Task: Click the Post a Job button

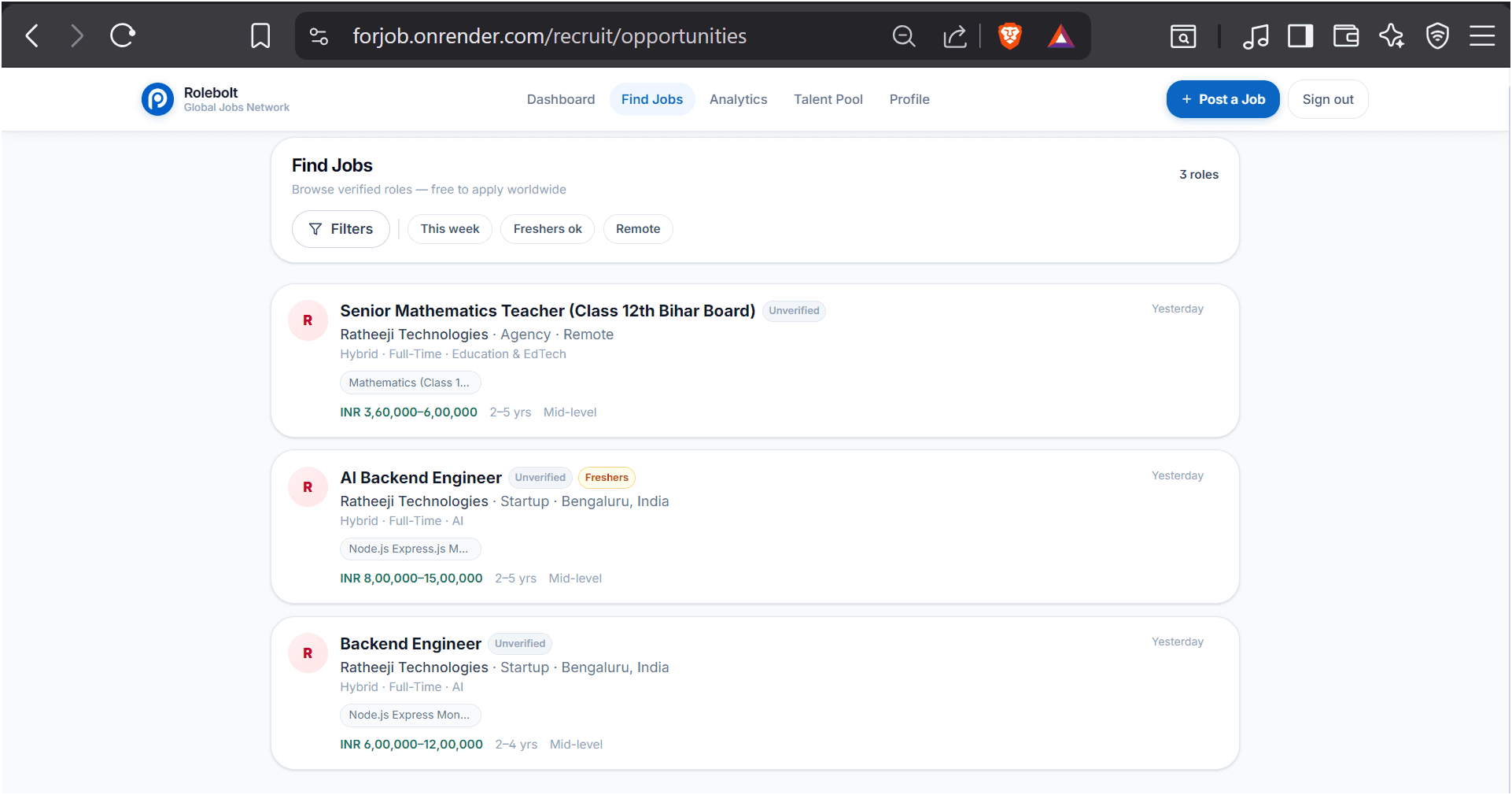Action: 1223,99
